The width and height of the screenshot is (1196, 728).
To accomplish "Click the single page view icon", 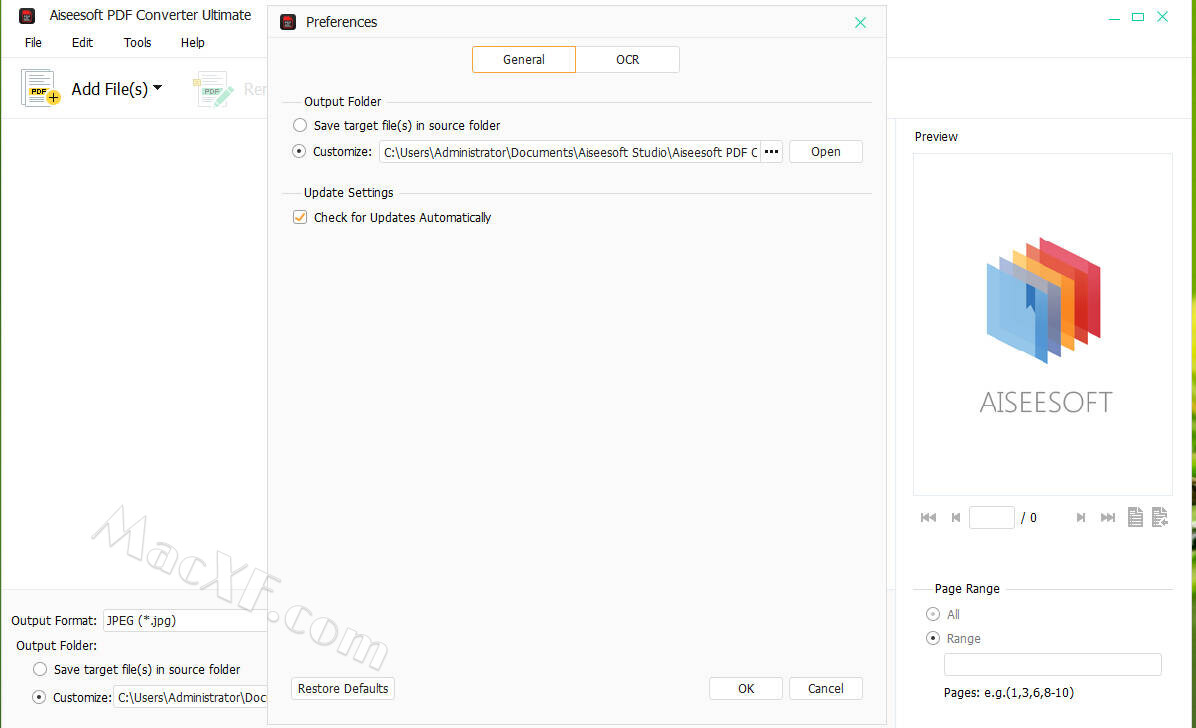I will coord(1135,517).
